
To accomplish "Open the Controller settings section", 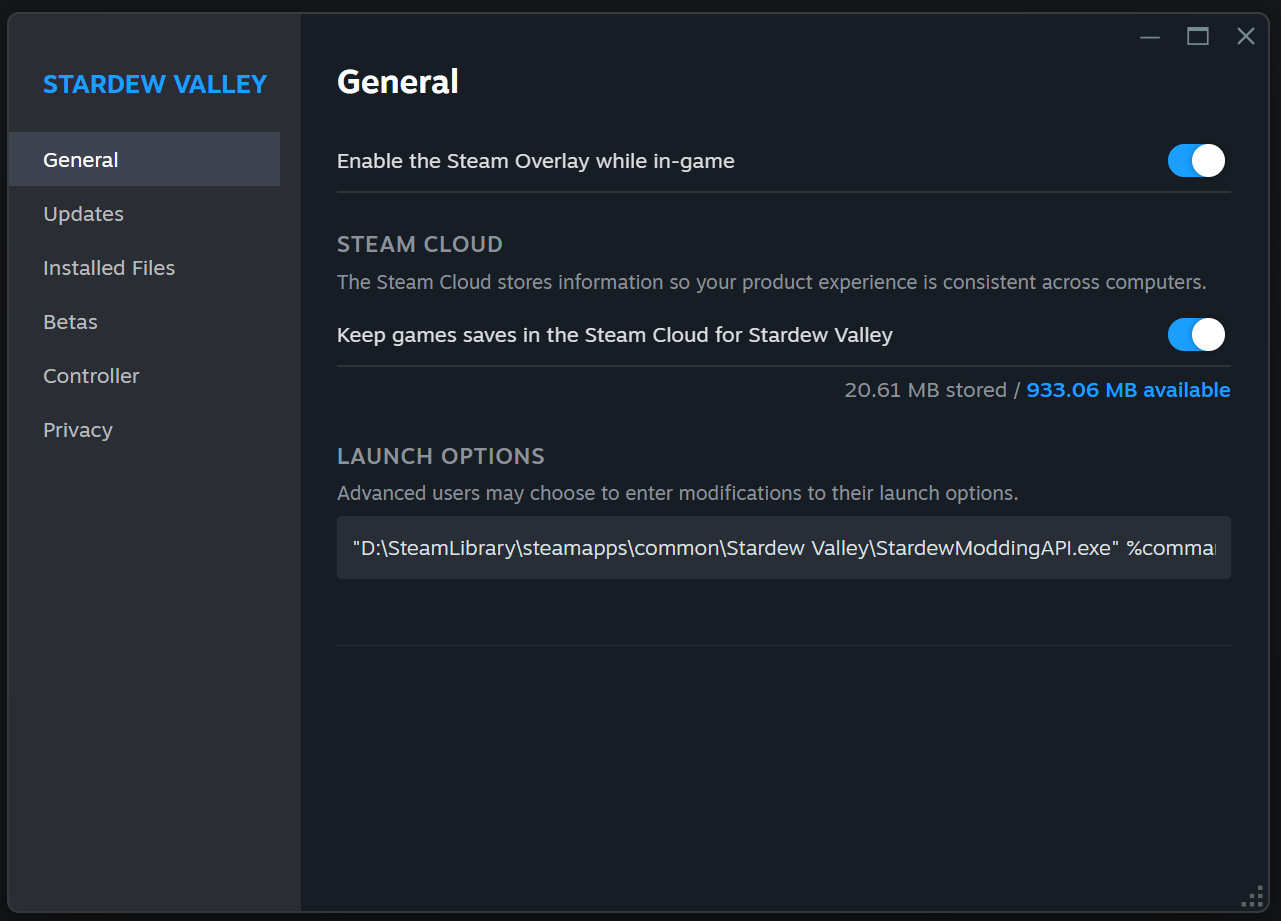I will (91, 375).
